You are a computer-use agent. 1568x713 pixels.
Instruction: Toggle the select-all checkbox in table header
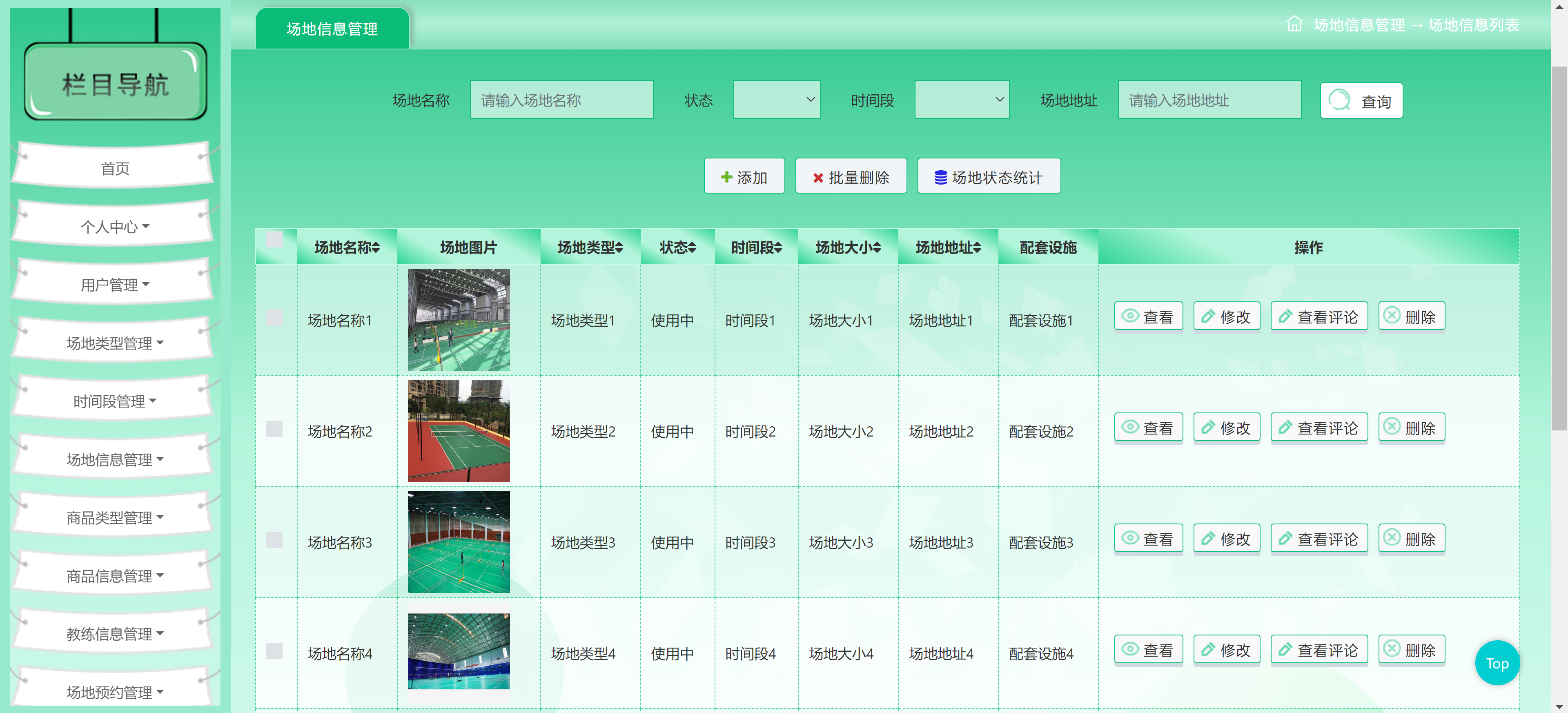[x=274, y=239]
